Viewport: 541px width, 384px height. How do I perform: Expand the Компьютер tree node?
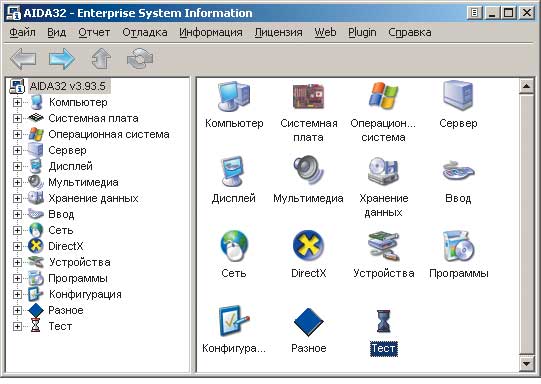[17, 102]
